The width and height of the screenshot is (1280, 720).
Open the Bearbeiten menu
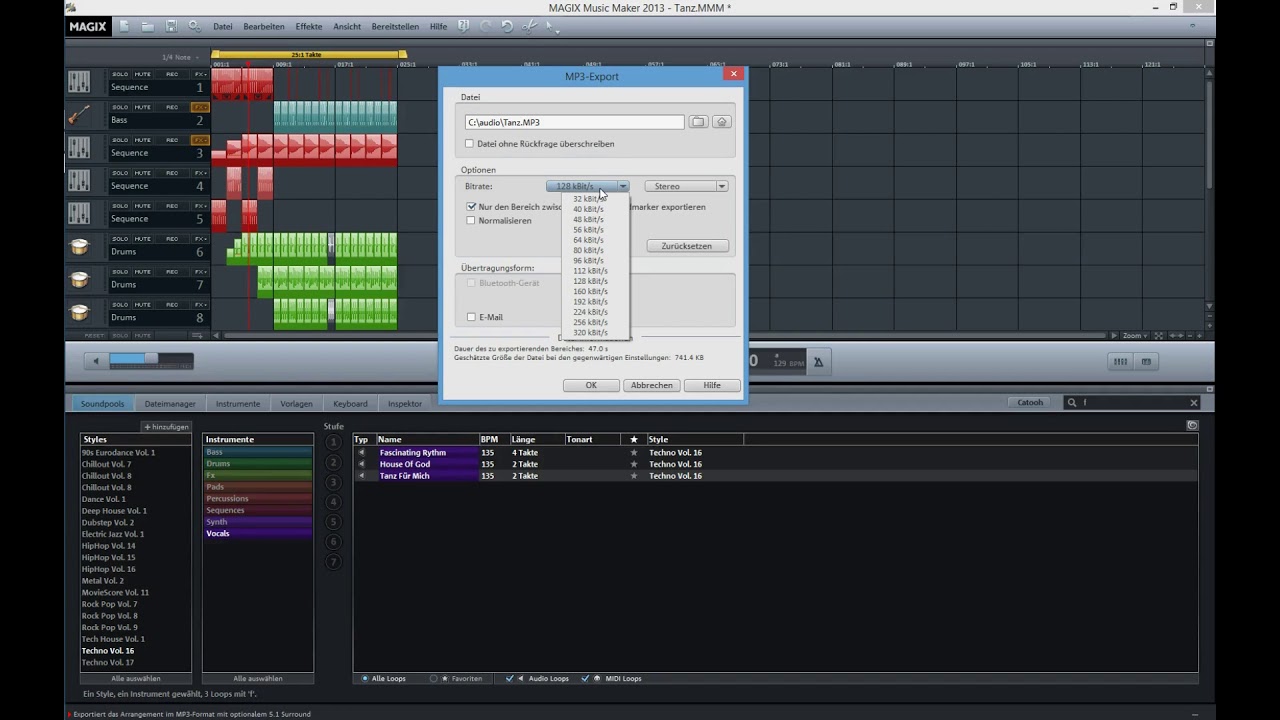pos(264,27)
